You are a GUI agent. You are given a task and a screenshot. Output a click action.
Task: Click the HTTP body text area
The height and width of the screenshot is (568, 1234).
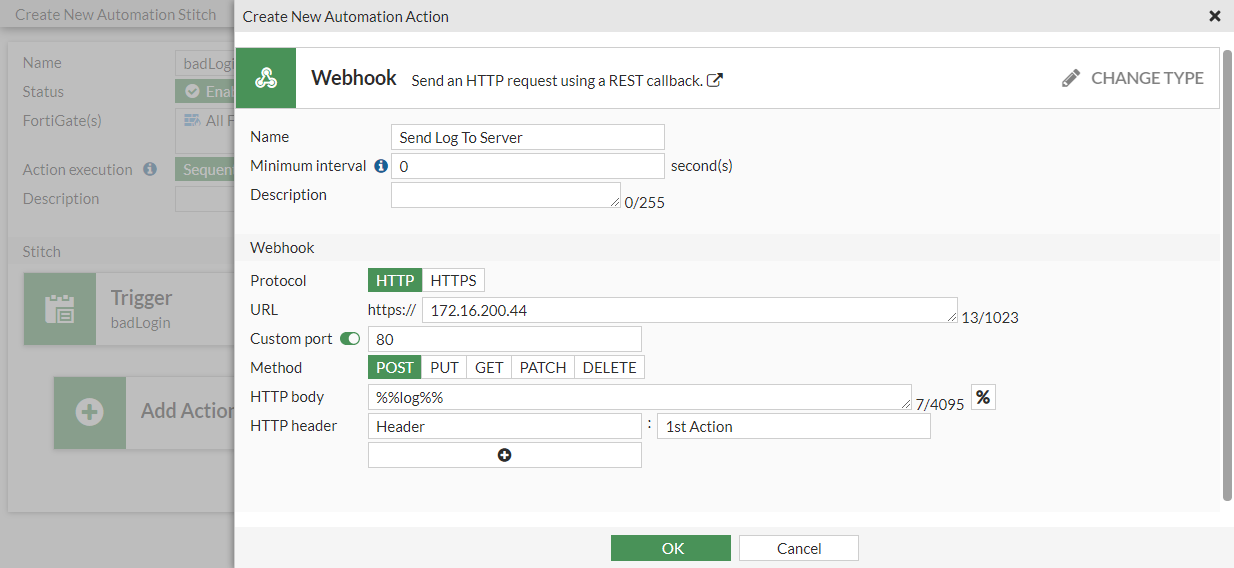click(639, 398)
